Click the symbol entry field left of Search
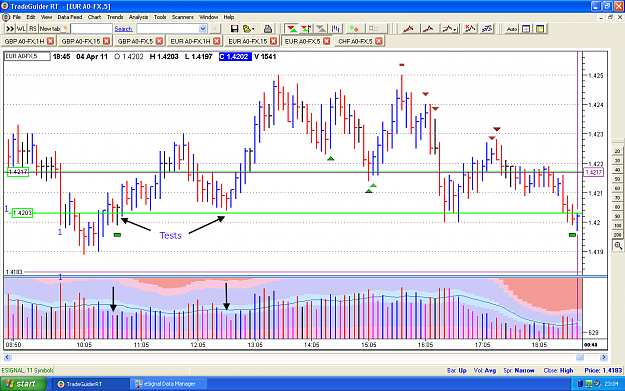This screenshot has height=391, width=625. pyautogui.click(x=91, y=29)
